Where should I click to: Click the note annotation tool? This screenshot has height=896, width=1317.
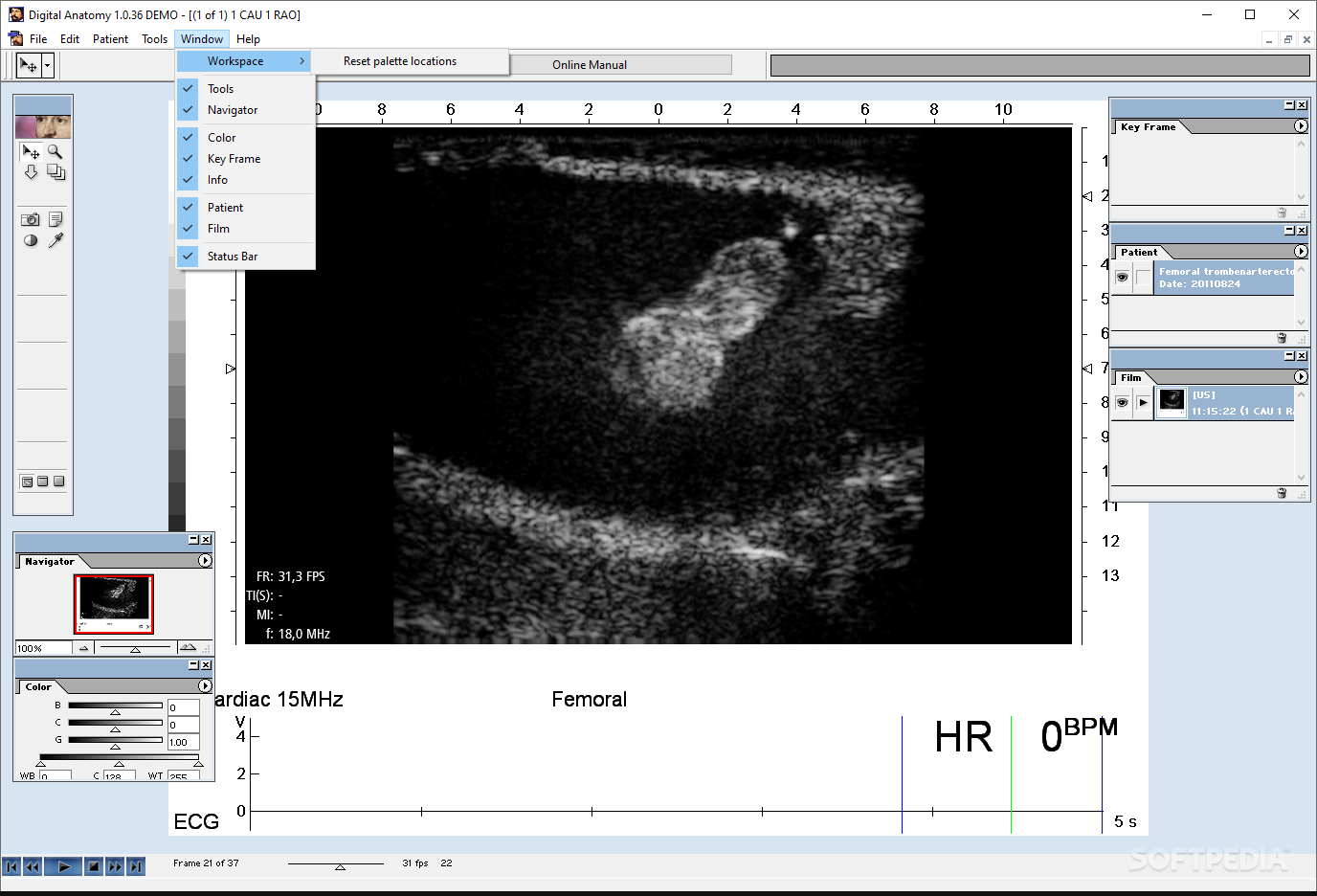(56, 219)
